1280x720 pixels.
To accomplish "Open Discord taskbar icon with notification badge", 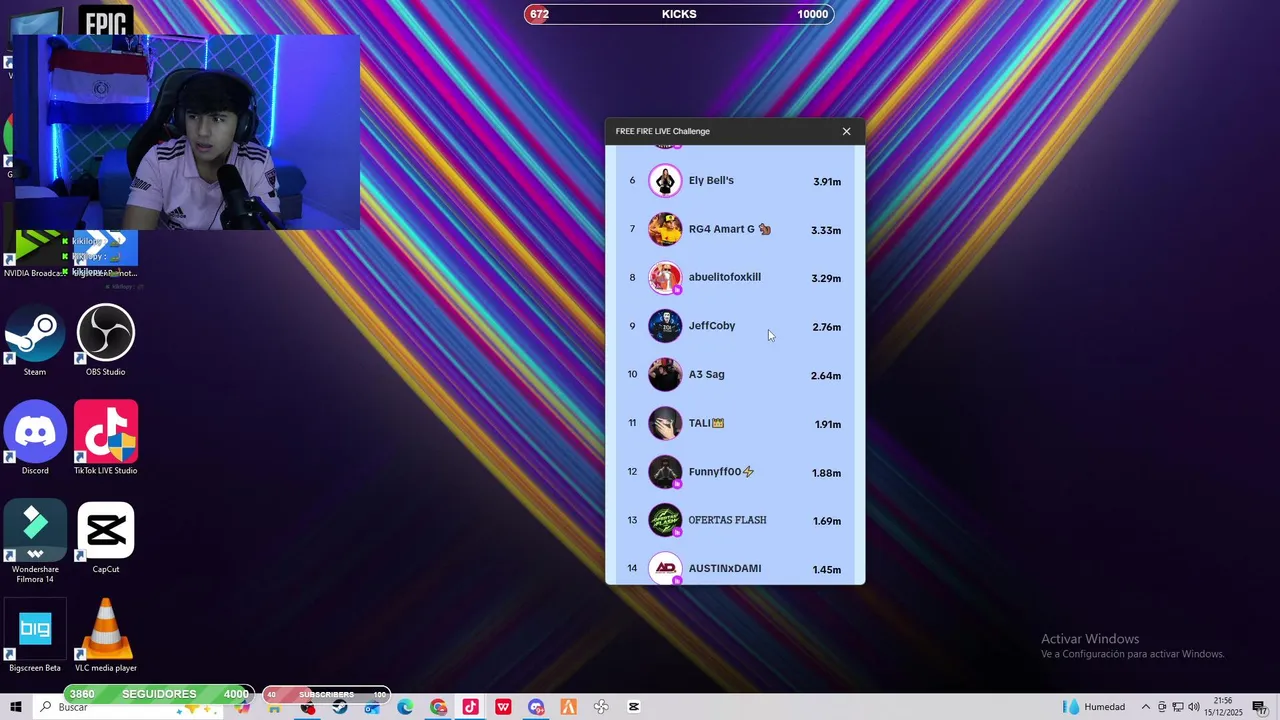I will (x=536, y=707).
